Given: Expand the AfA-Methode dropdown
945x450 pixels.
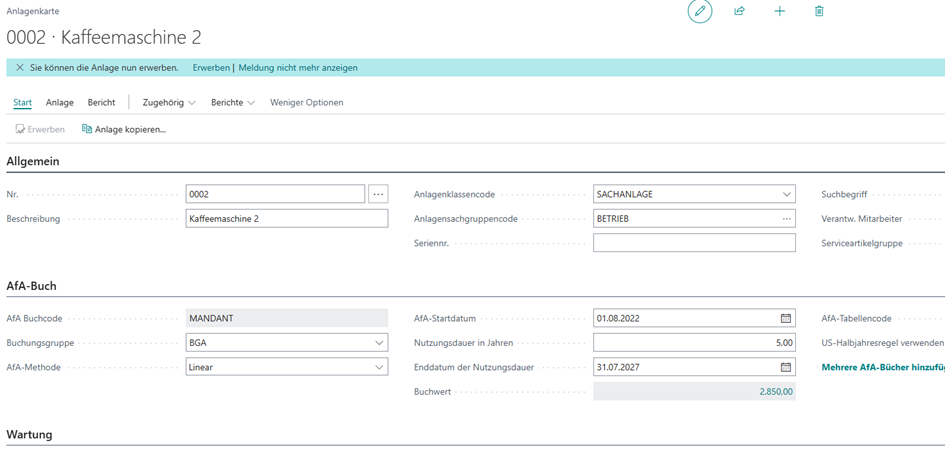Looking at the screenshot, I should (379, 367).
